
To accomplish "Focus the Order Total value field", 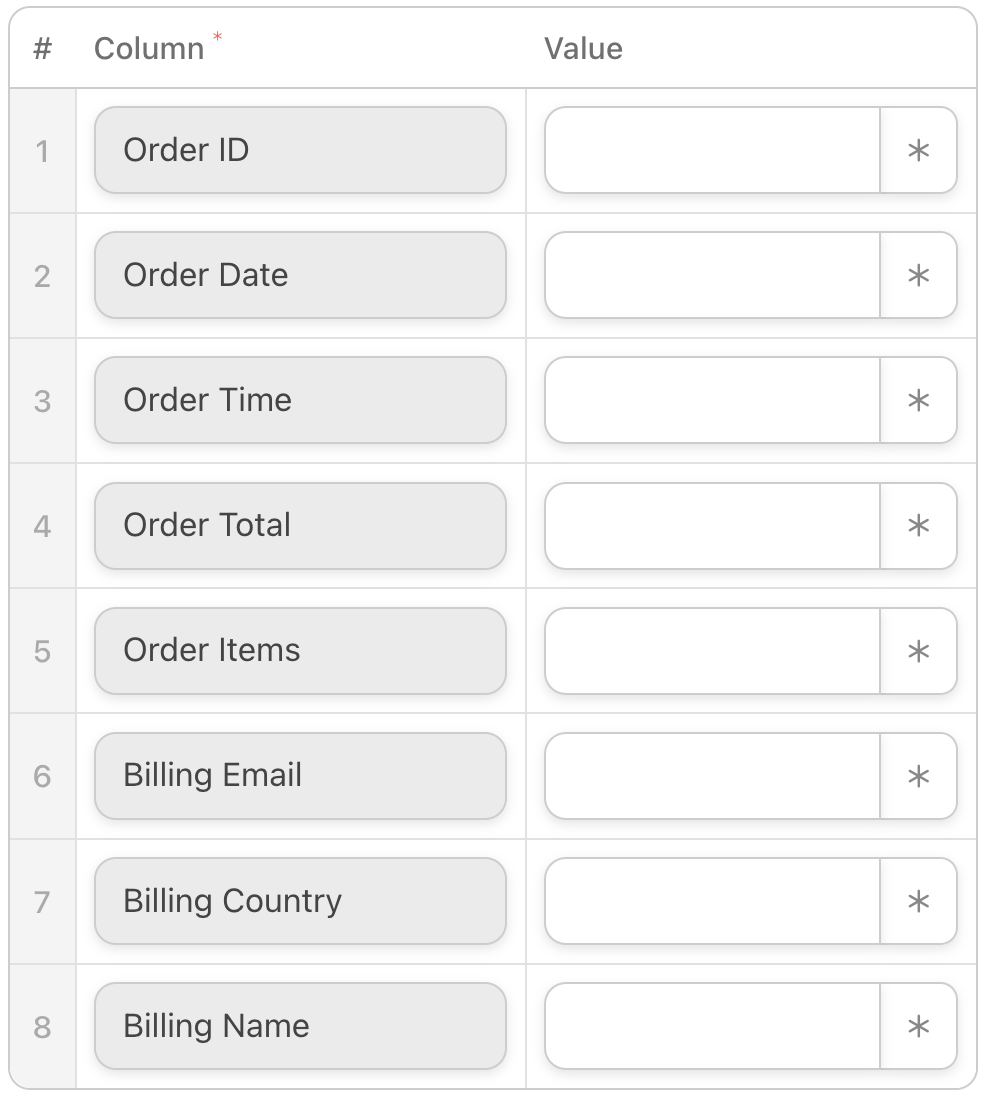I will point(712,526).
